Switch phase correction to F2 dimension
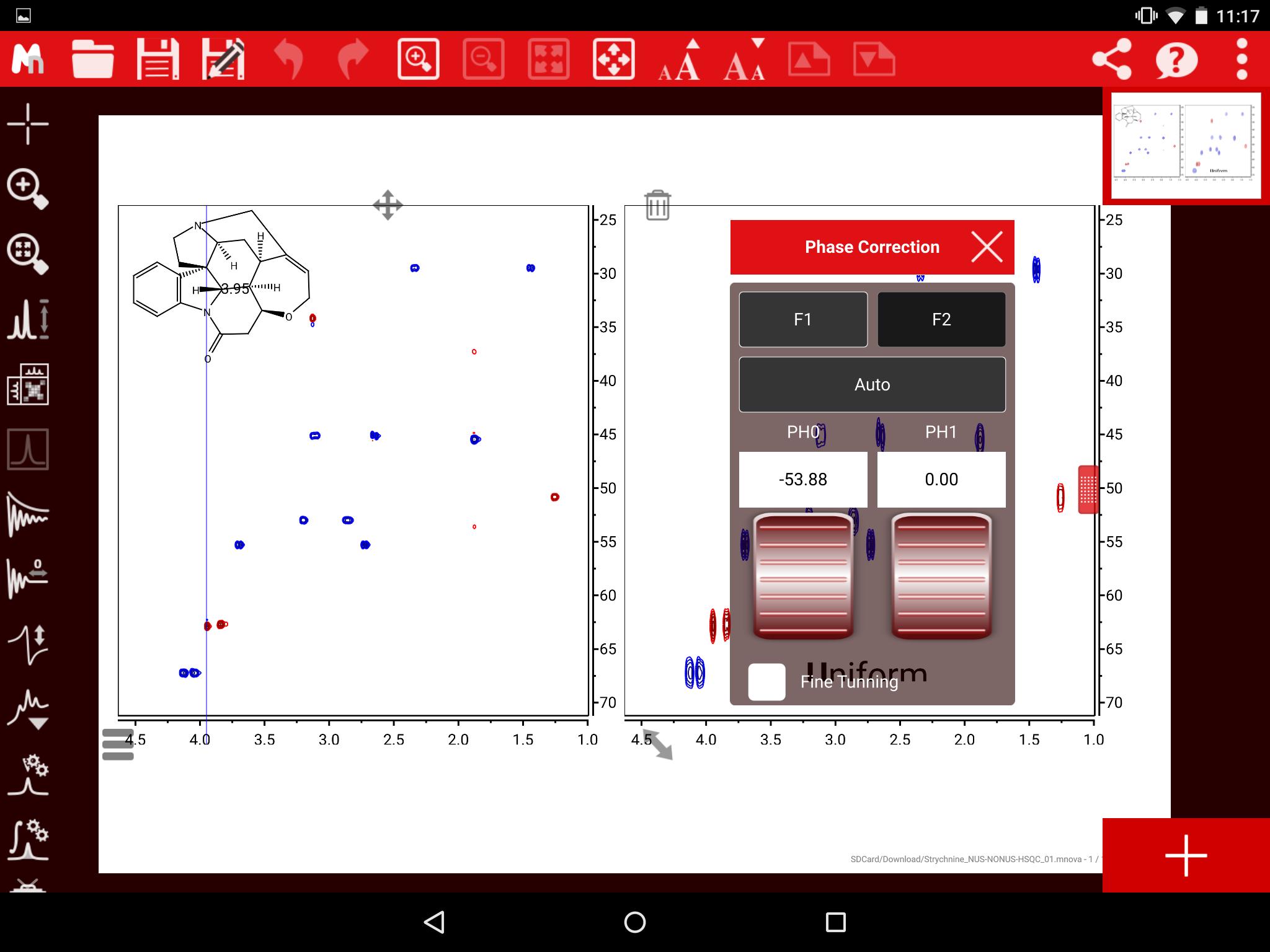 point(941,319)
